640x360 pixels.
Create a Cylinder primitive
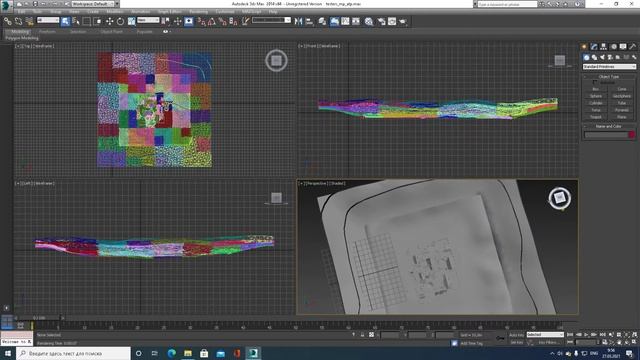(596, 103)
